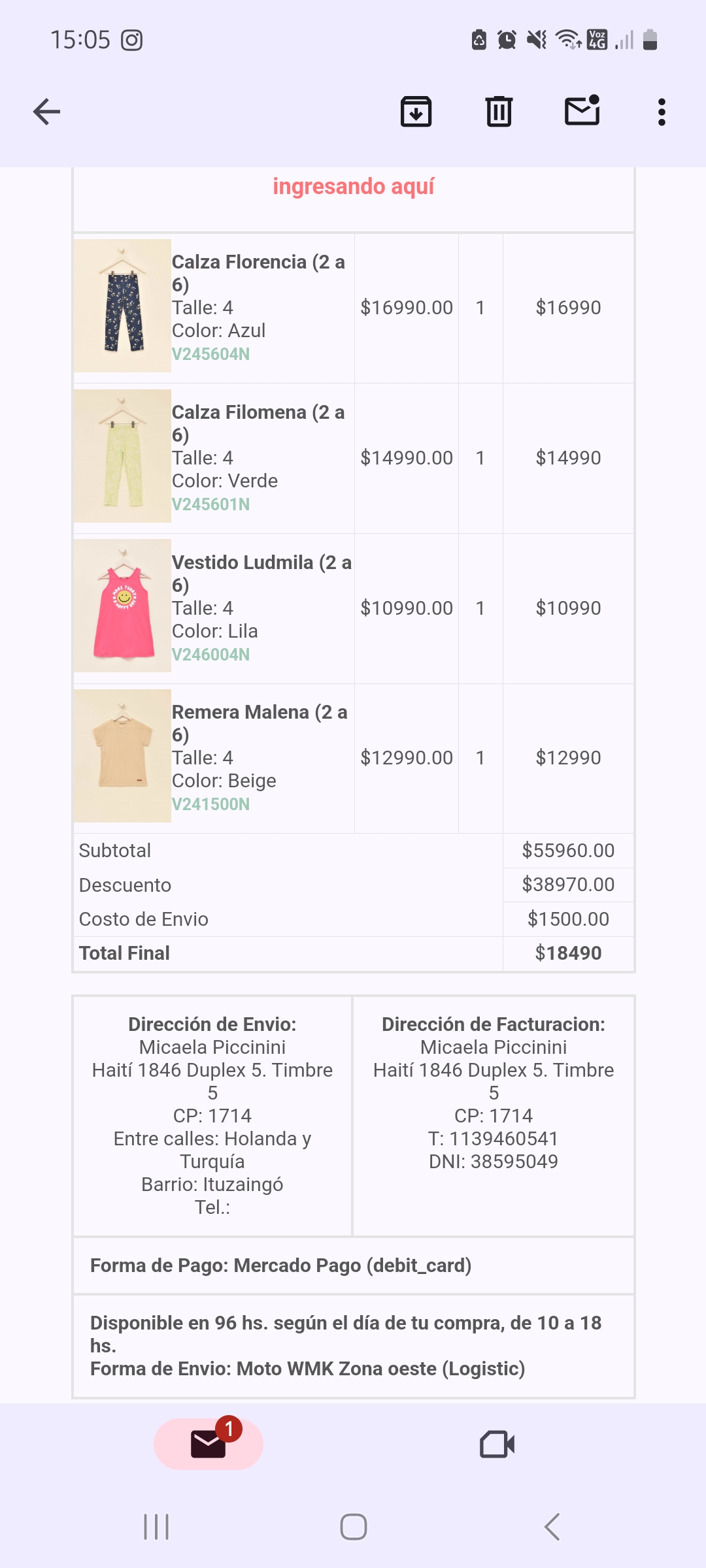Archive this email
This screenshot has height=1568, width=706.
click(x=416, y=112)
